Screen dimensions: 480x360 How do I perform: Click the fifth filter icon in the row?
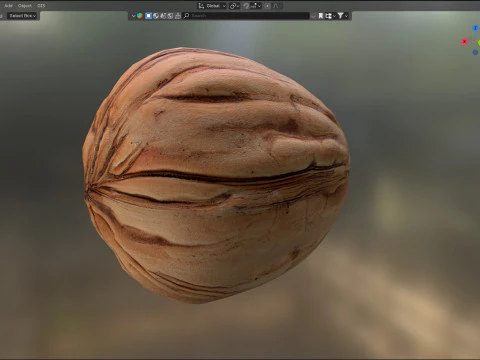coord(170,16)
